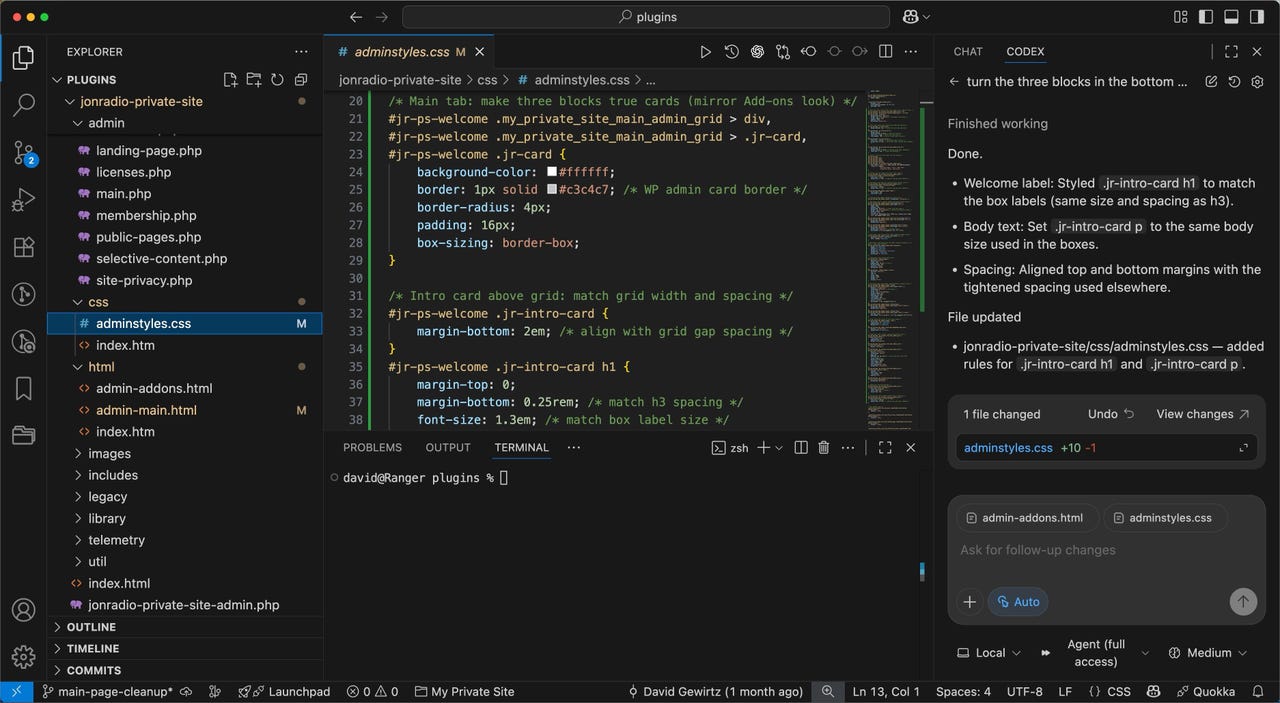Open changes compare icon in editor toolbar

click(x=782, y=52)
